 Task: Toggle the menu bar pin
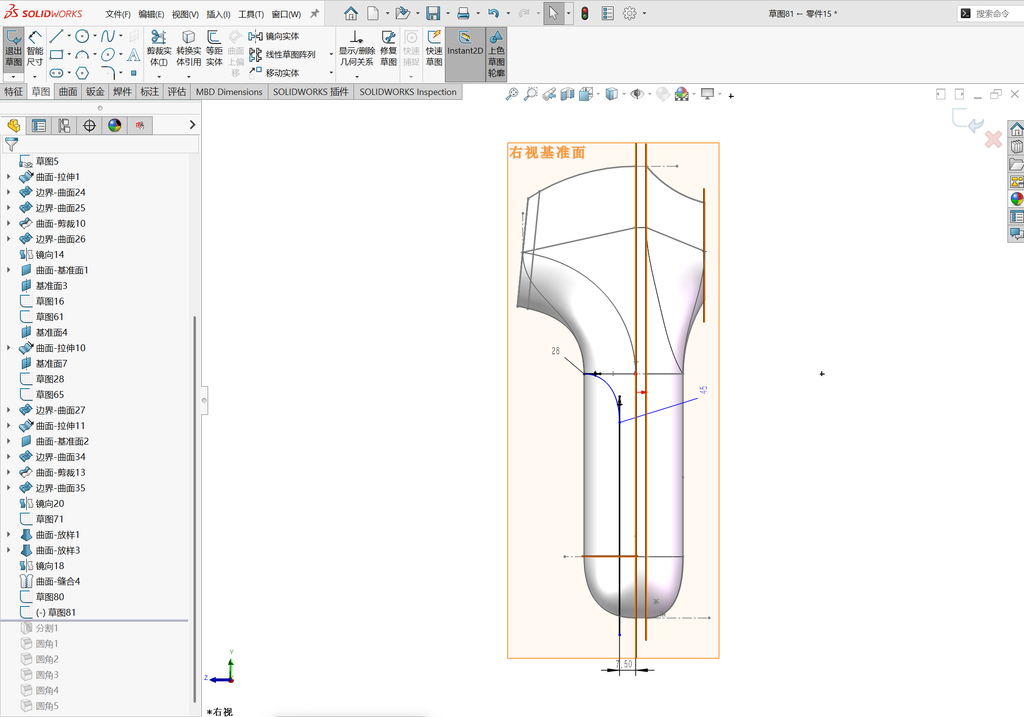coord(314,13)
